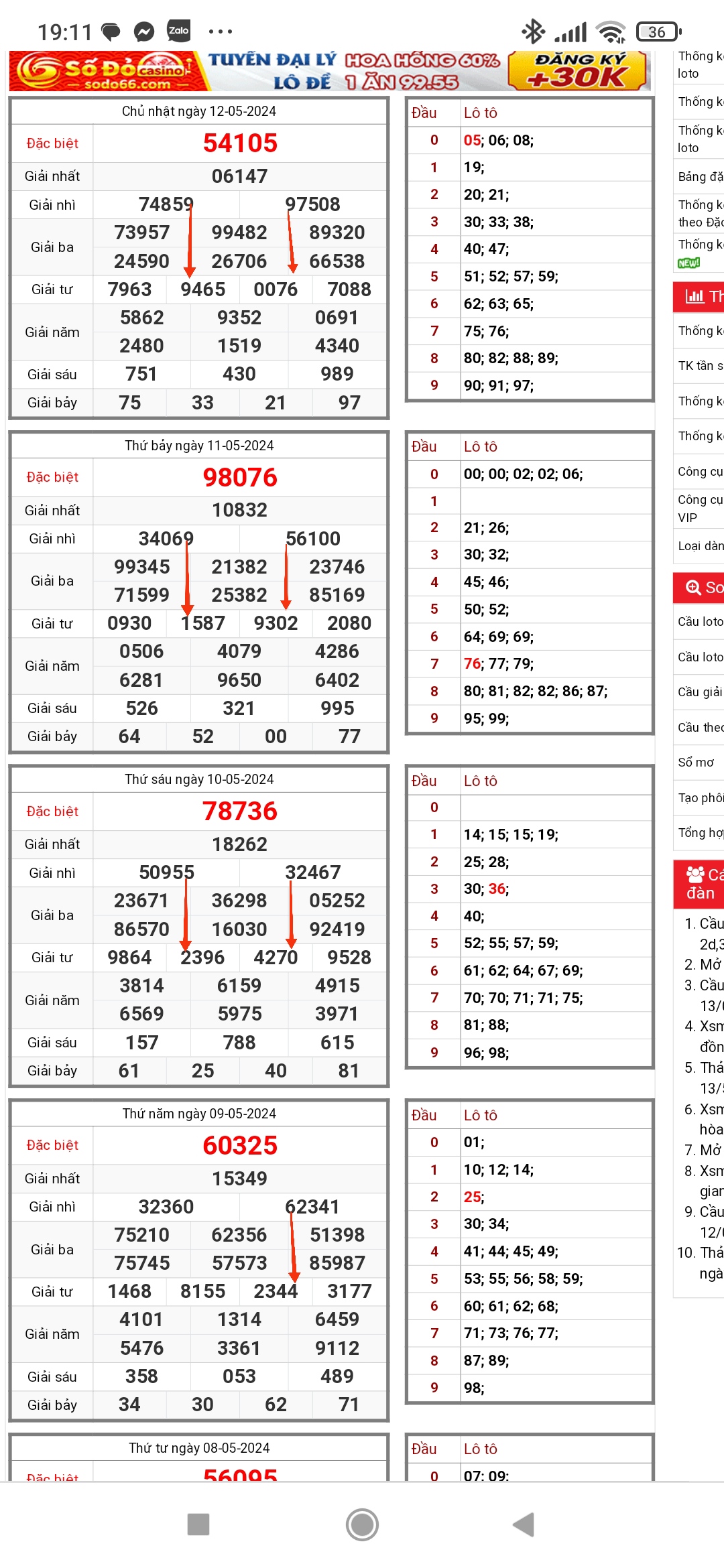
Task: Tap the special prize number 60325
Action: pyautogui.click(x=240, y=1145)
